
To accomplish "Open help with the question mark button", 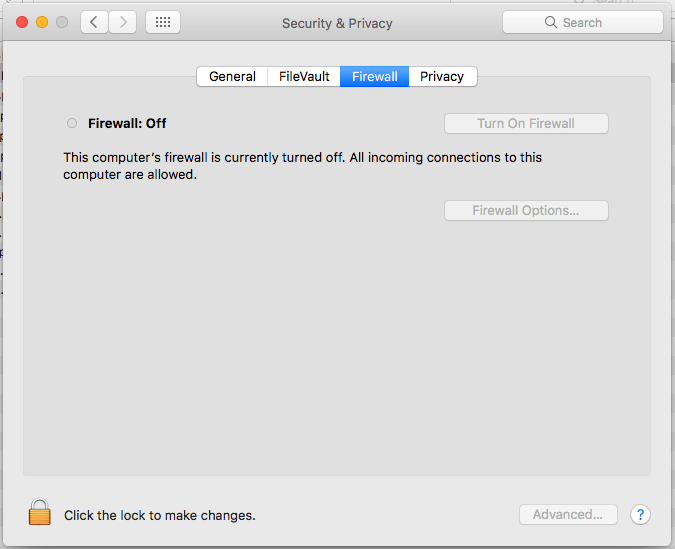I will pos(641,515).
